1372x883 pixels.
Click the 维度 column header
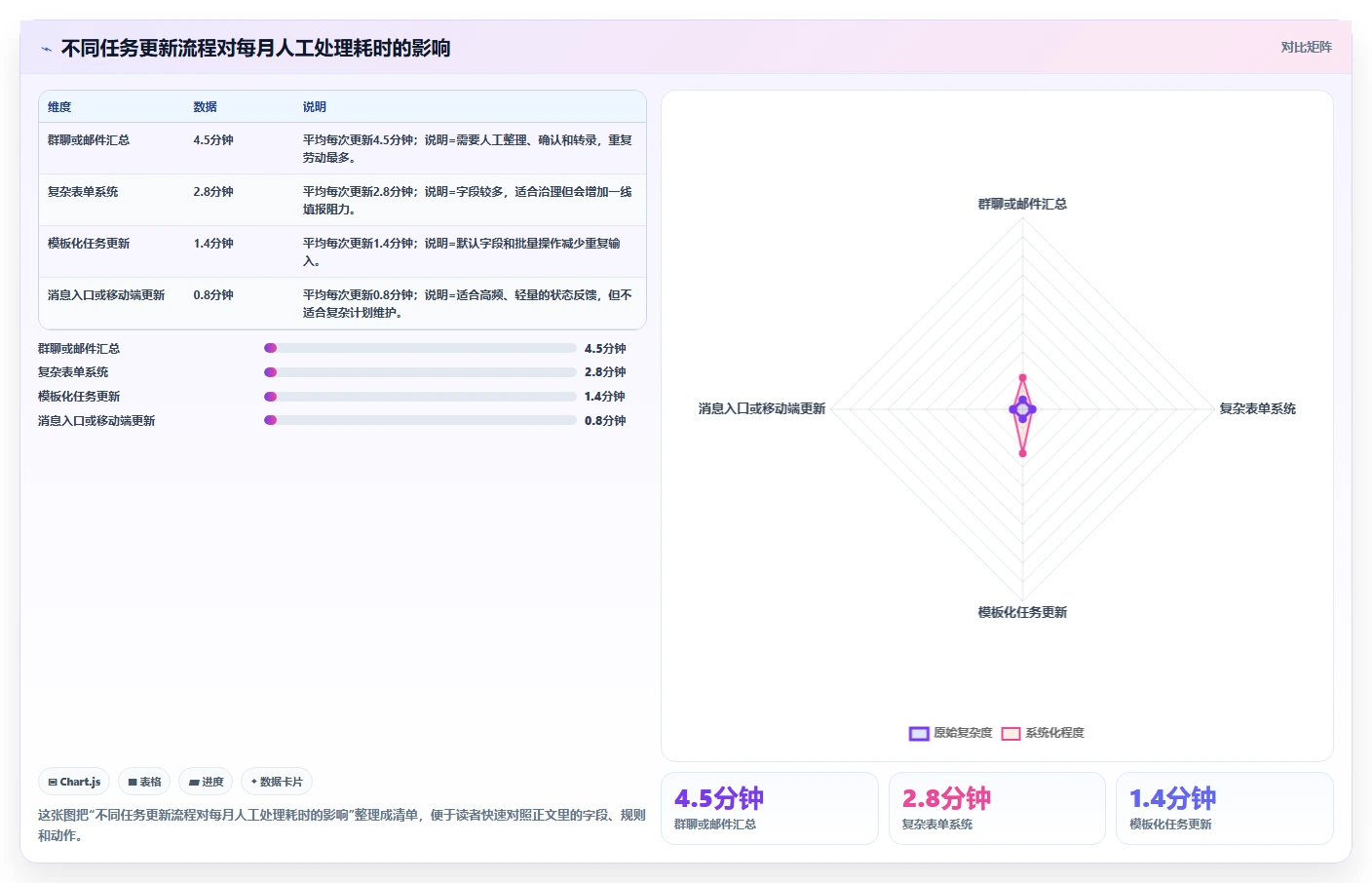coord(59,107)
